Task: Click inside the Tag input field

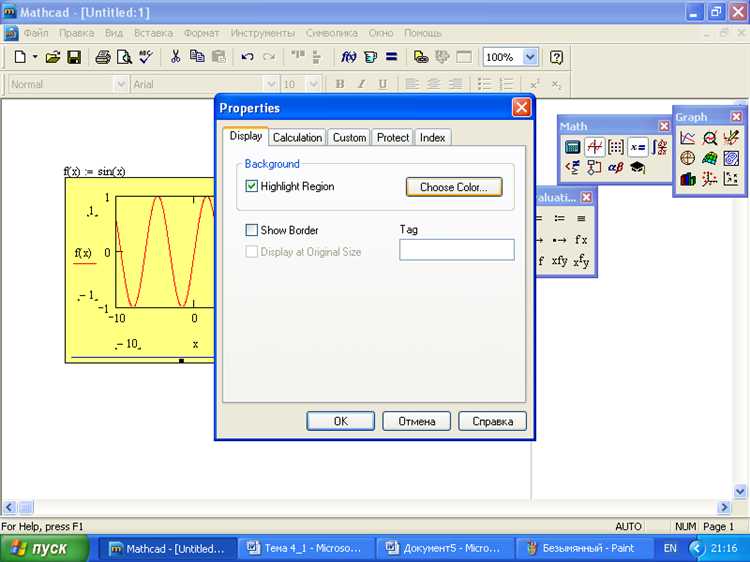Action: (x=457, y=250)
